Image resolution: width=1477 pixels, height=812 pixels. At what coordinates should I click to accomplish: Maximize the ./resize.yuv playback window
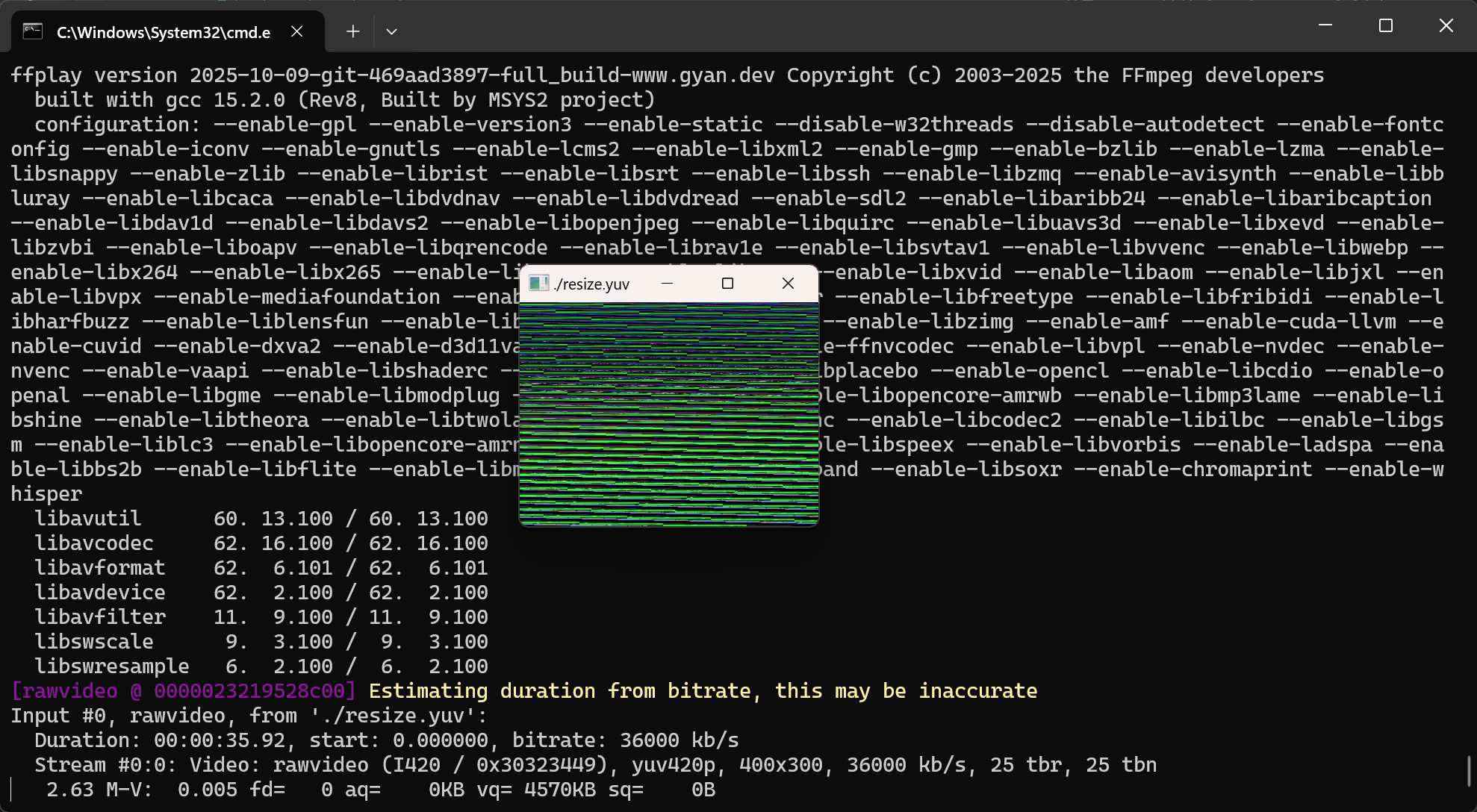pos(727,284)
